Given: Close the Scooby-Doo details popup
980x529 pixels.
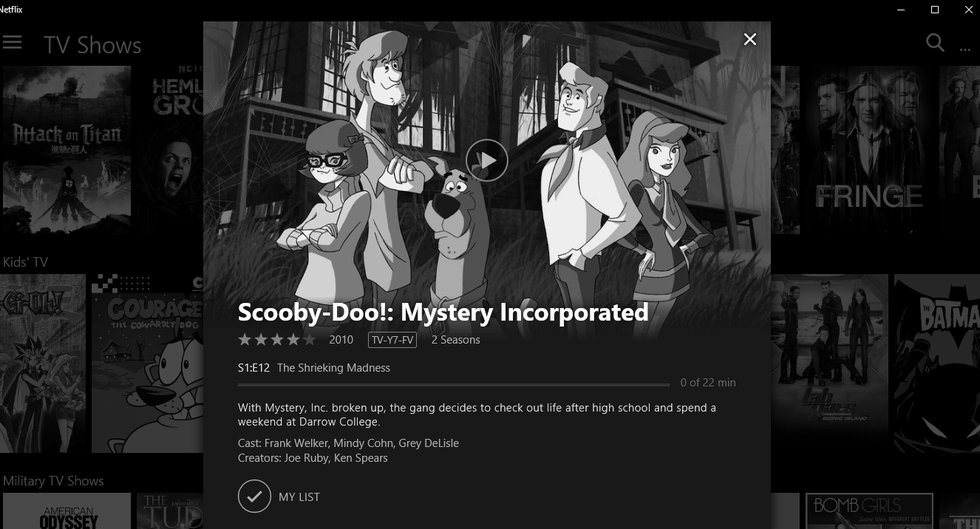Looking at the screenshot, I should (x=750, y=39).
